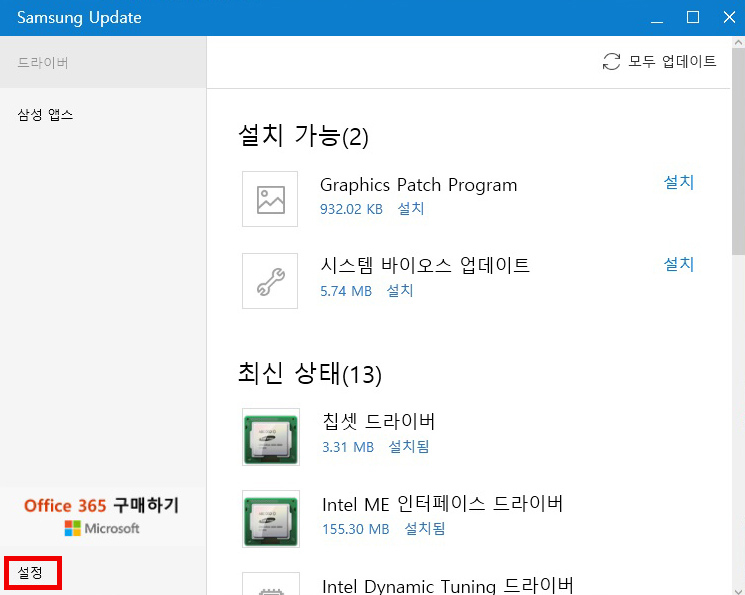The image size is (745, 595).
Task: Click the 932.02 KB size text
Action: coord(351,209)
